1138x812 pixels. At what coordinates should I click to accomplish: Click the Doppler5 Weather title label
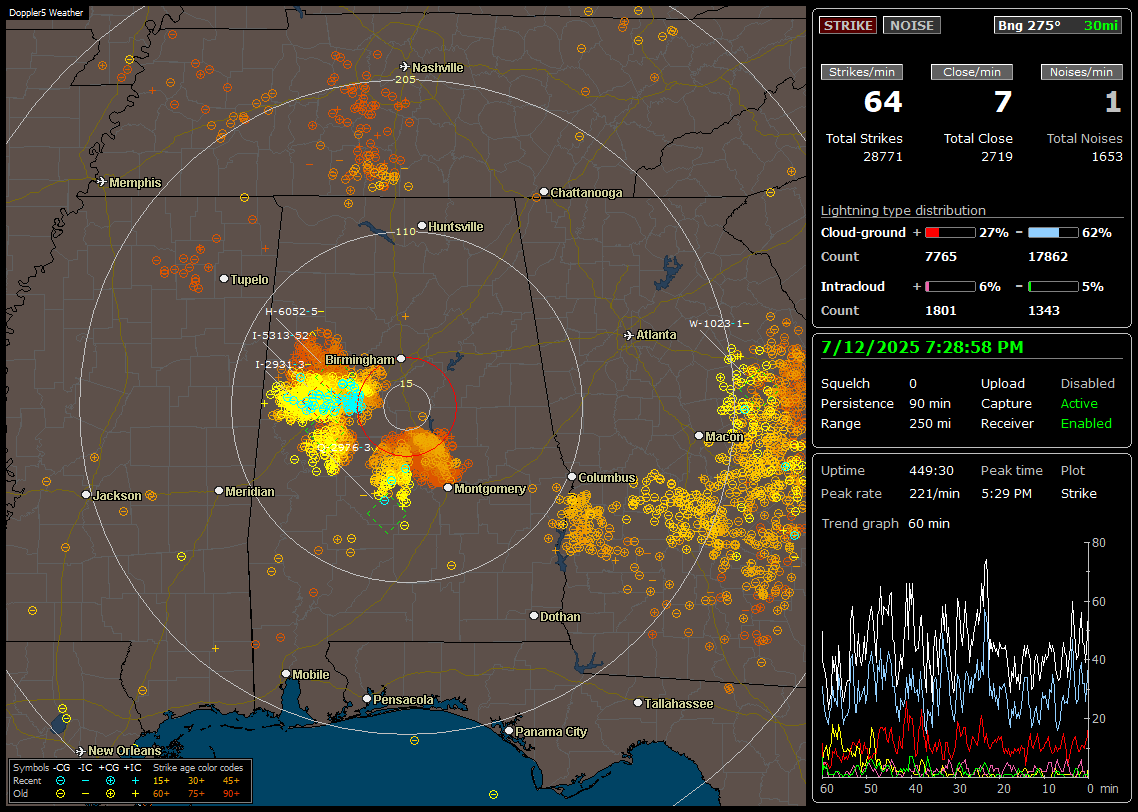(x=46, y=12)
